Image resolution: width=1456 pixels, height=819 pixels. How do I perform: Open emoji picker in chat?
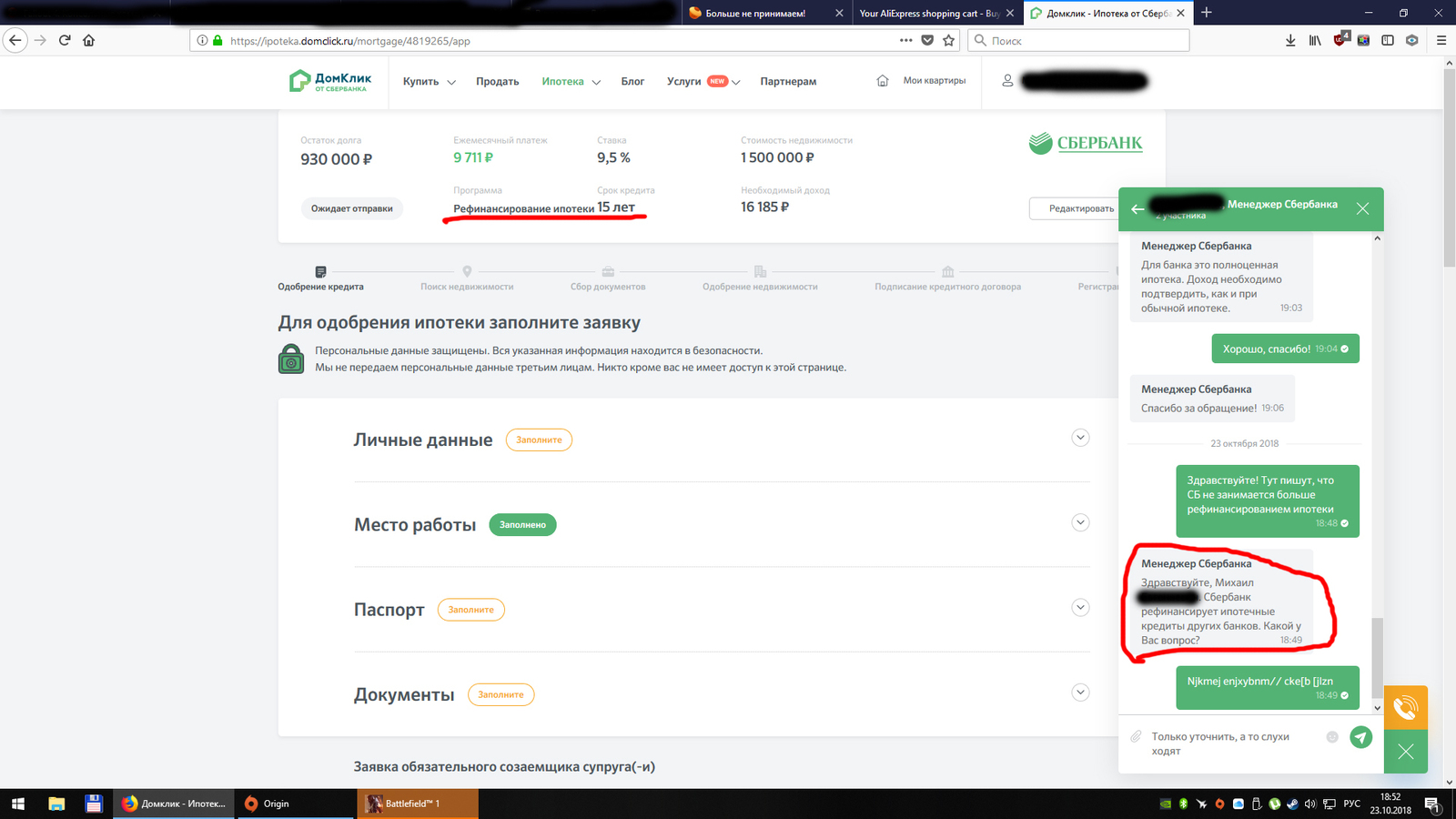(x=1332, y=737)
